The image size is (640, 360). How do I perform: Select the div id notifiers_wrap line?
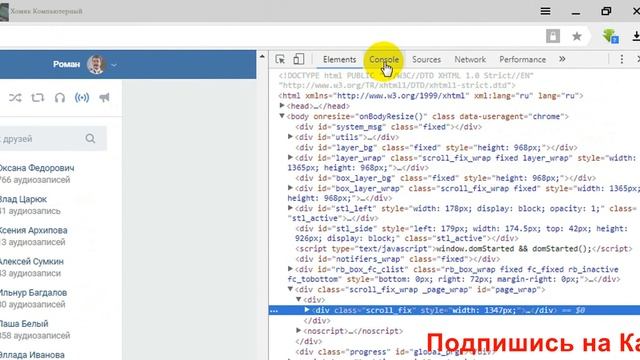click(x=397, y=259)
